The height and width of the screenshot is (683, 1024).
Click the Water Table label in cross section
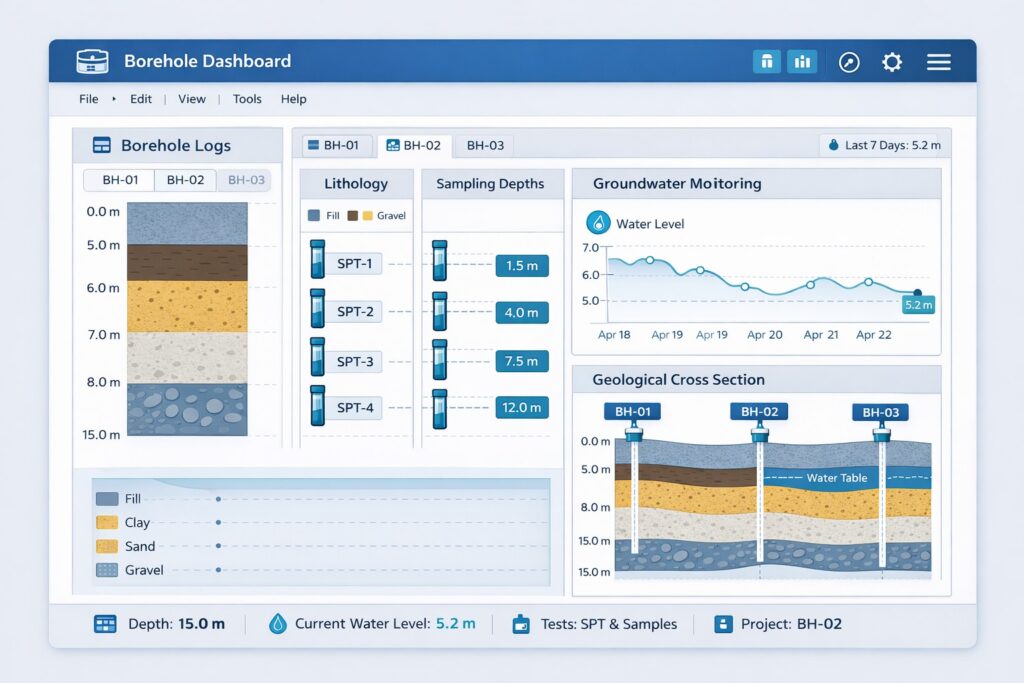tap(837, 478)
